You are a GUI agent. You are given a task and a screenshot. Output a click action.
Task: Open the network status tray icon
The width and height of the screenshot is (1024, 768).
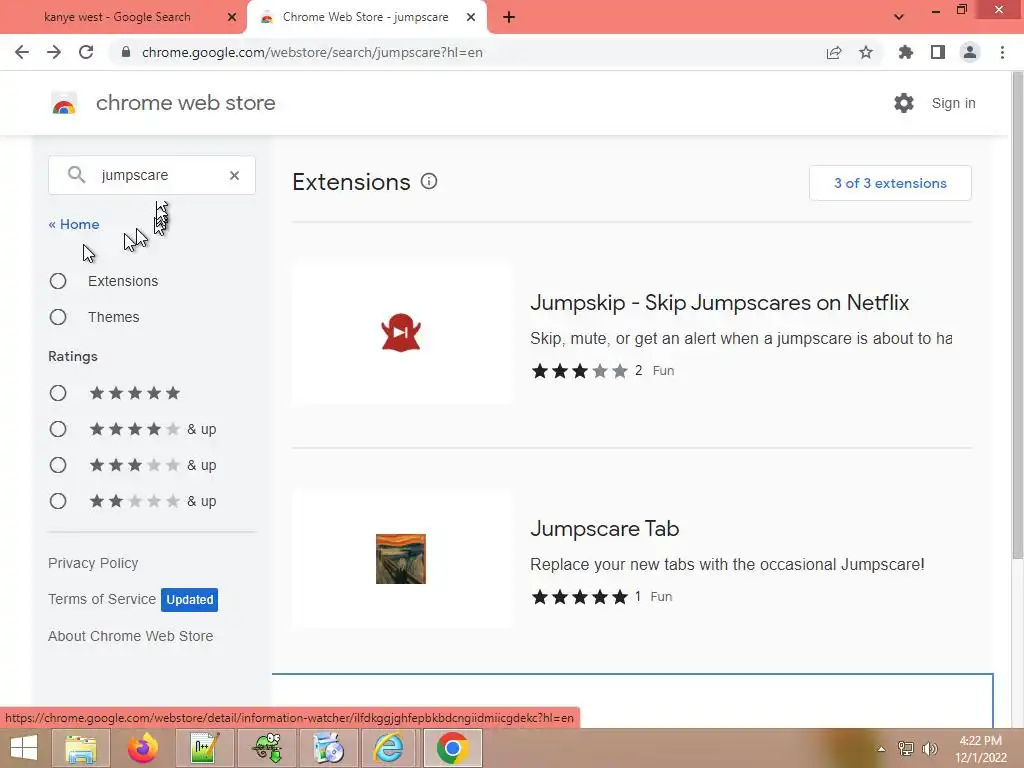click(x=906, y=748)
